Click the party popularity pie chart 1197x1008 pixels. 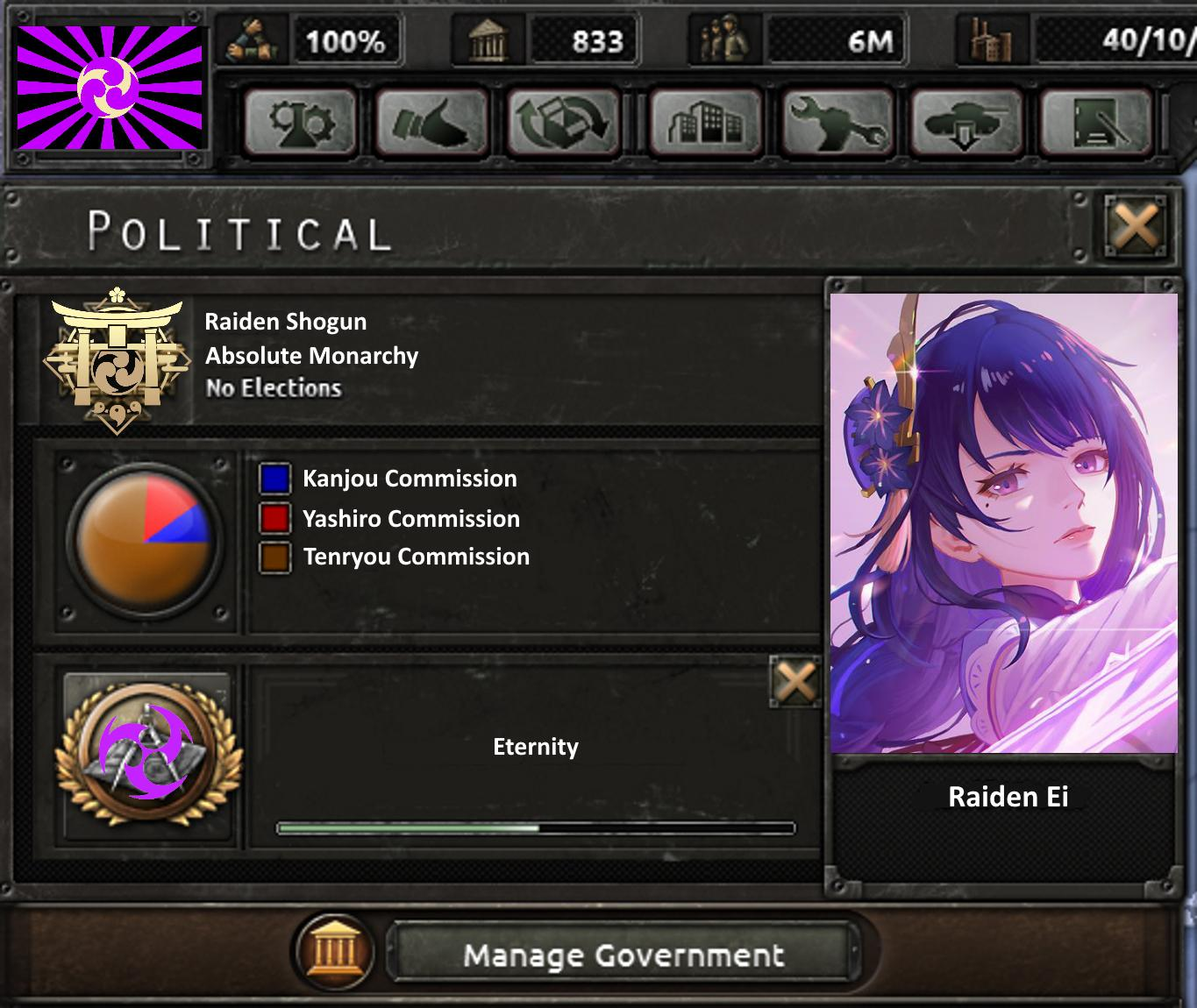(x=145, y=543)
